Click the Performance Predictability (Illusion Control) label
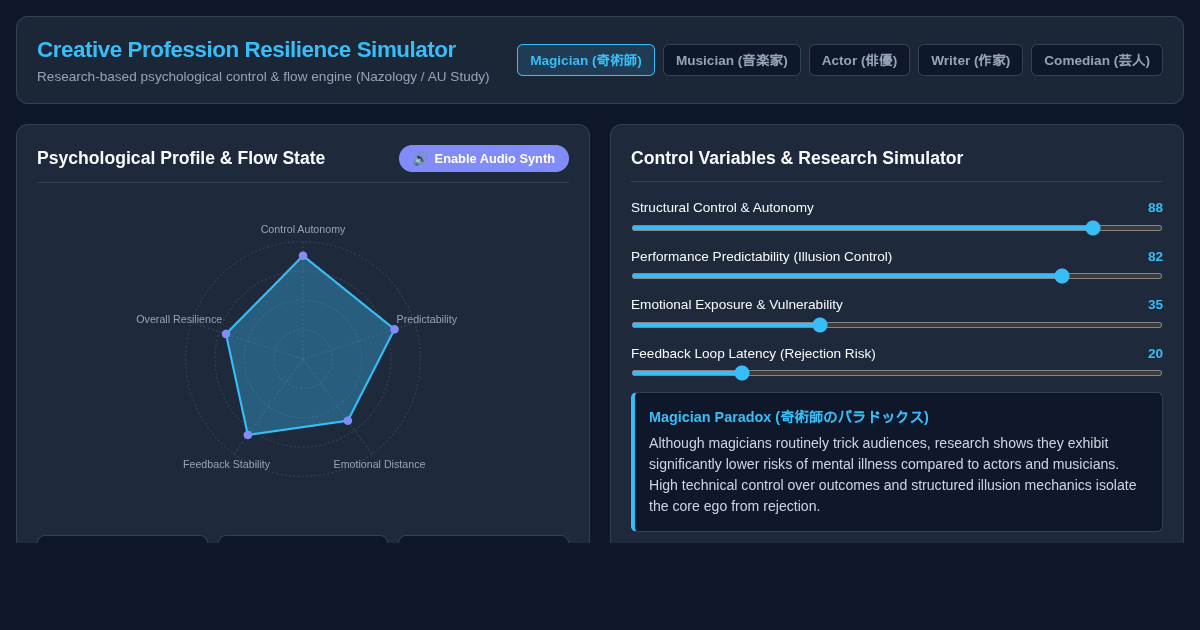This screenshot has width=1200, height=630. (x=761, y=257)
